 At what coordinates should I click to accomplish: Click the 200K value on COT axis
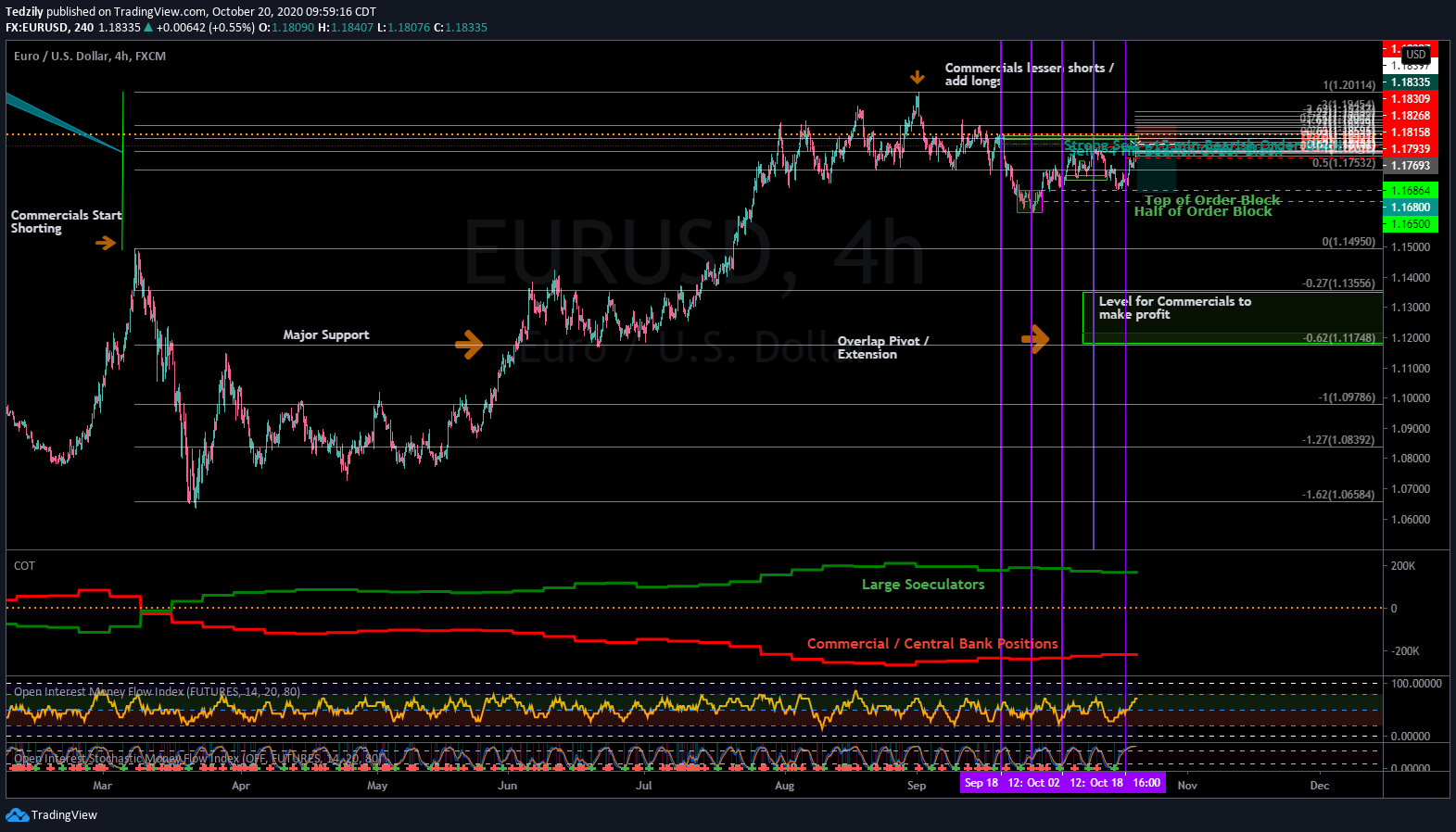1403,566
